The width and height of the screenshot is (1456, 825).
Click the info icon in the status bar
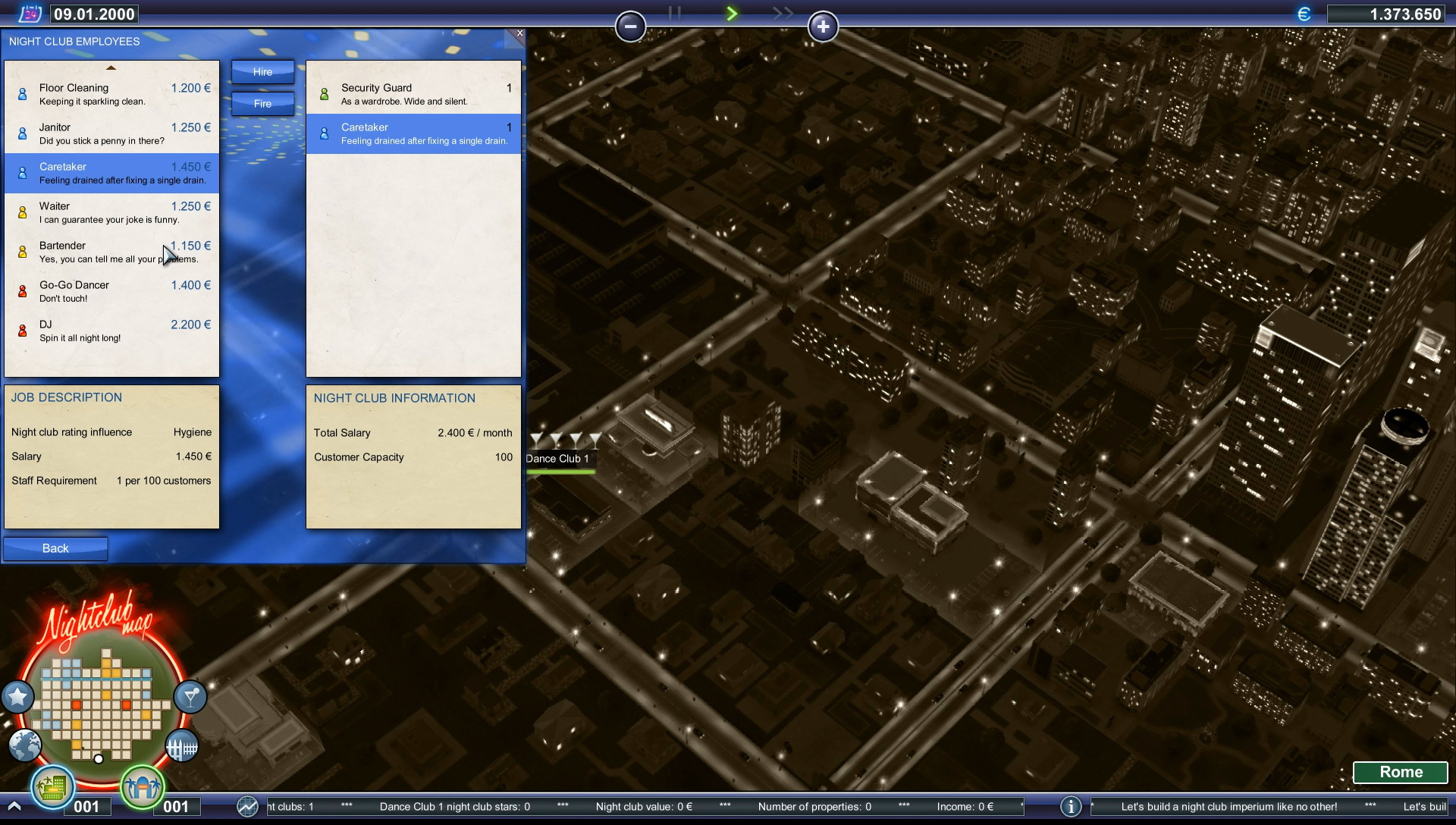(x=1072, y=806)
